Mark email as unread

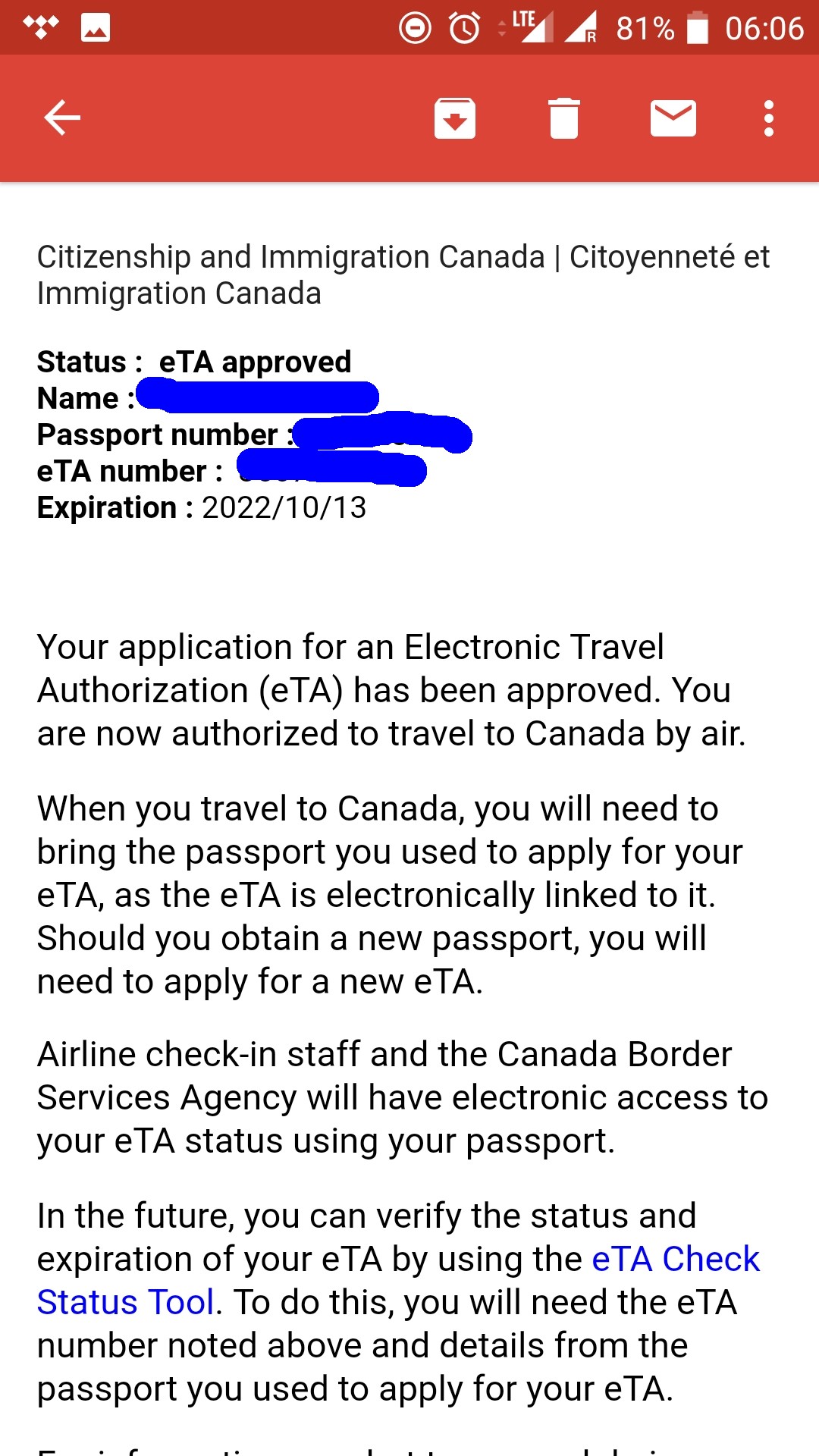tap(673, 118)
